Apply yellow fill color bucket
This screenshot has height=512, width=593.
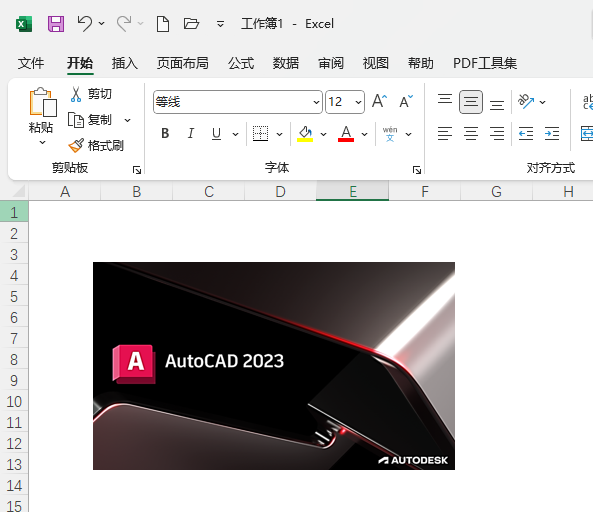[305, 134]
